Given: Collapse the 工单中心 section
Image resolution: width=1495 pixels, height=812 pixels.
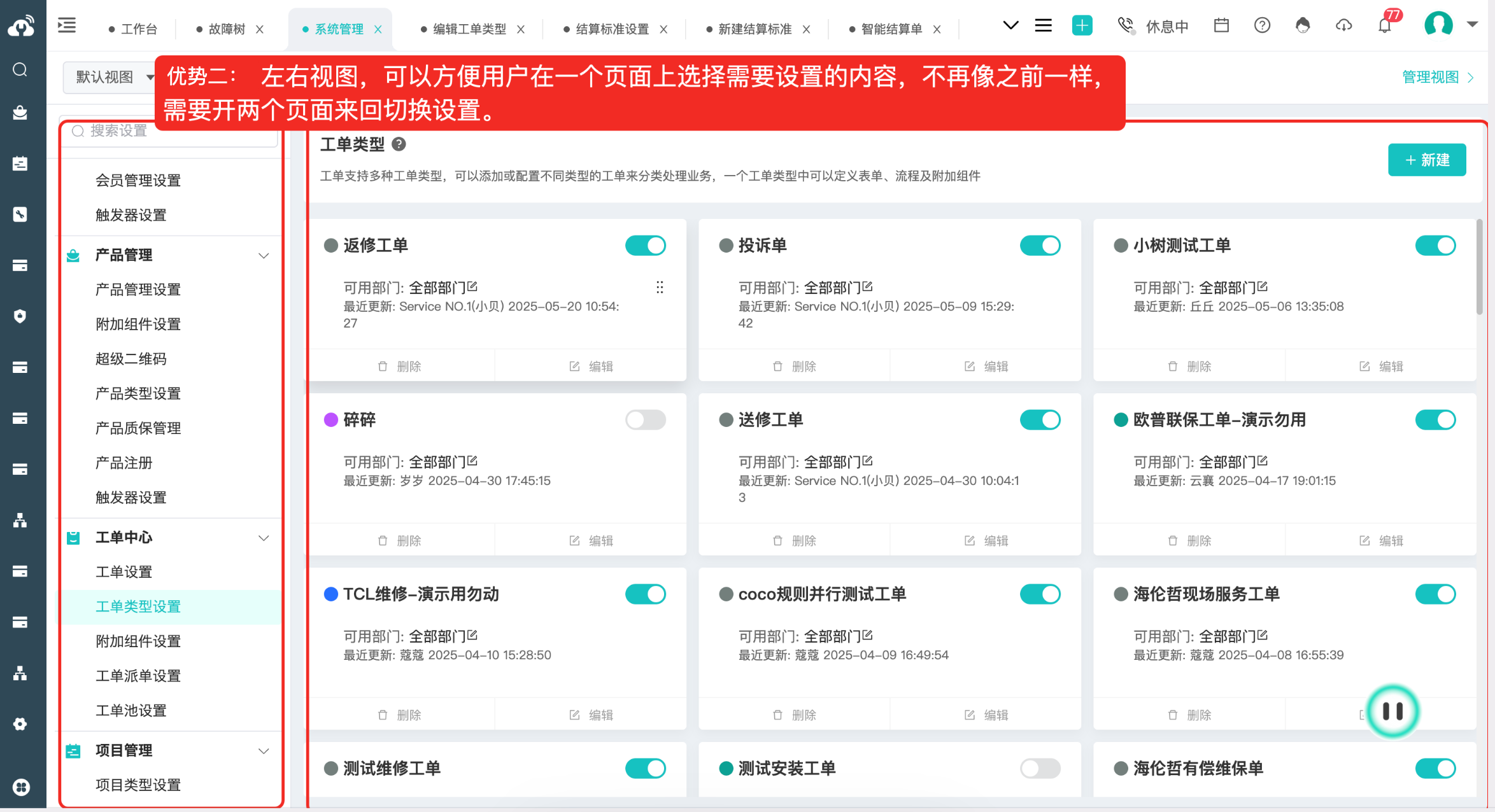Looking at the screenshot, I should pyautogui.click(x=264, y=538).
